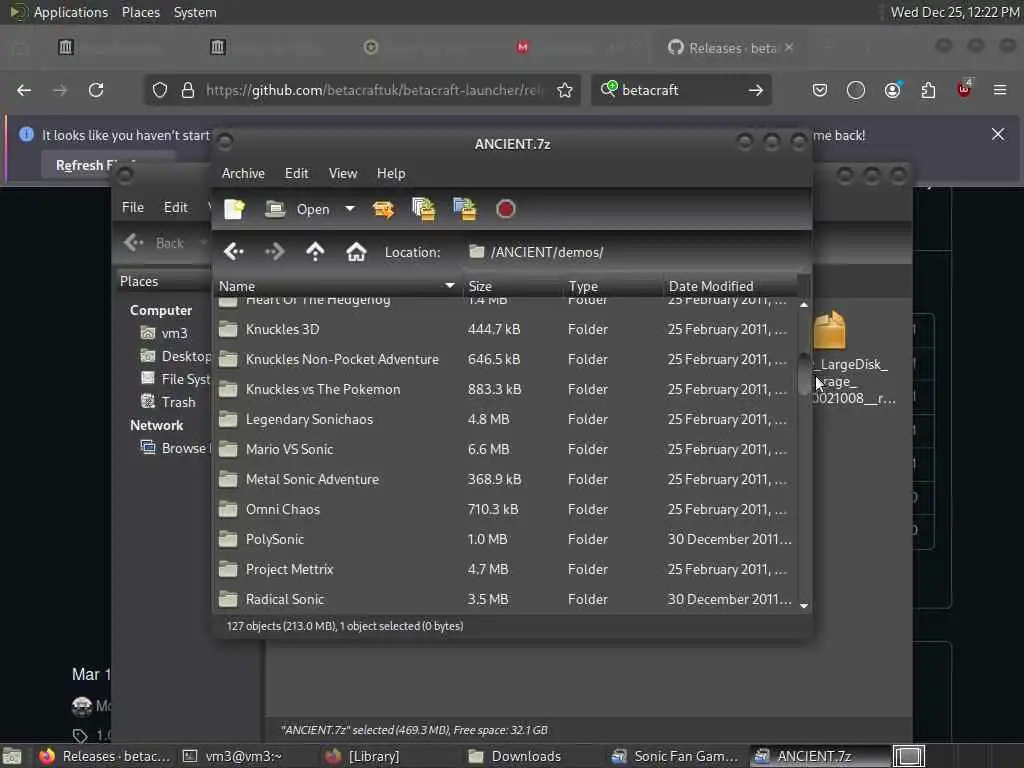Click the scrollbar down arrow in archive list
This screenshot has height=768, width=1024.
(x=804, y=606)
